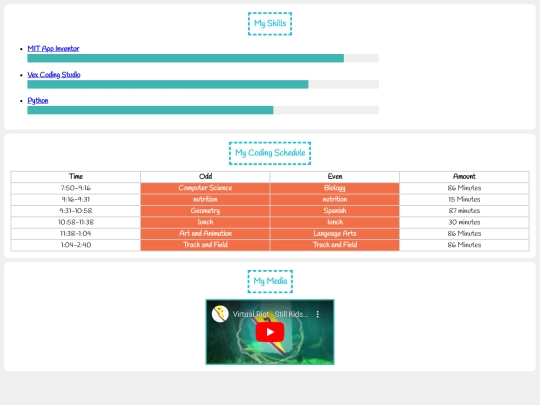Viewport: 540px width, 405px height.
Task: Click the 30 minutes amount cell
Action: (464, 222)
